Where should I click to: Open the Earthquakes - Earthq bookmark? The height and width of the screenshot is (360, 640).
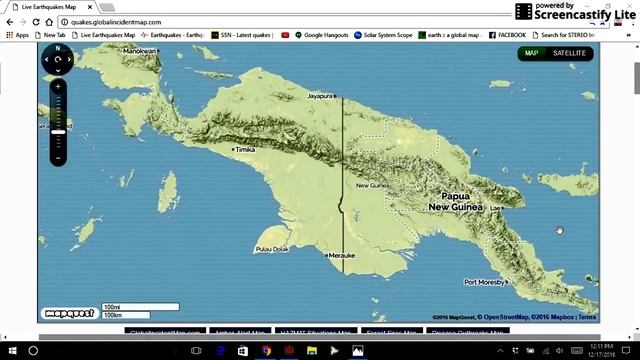coord(172,35)
